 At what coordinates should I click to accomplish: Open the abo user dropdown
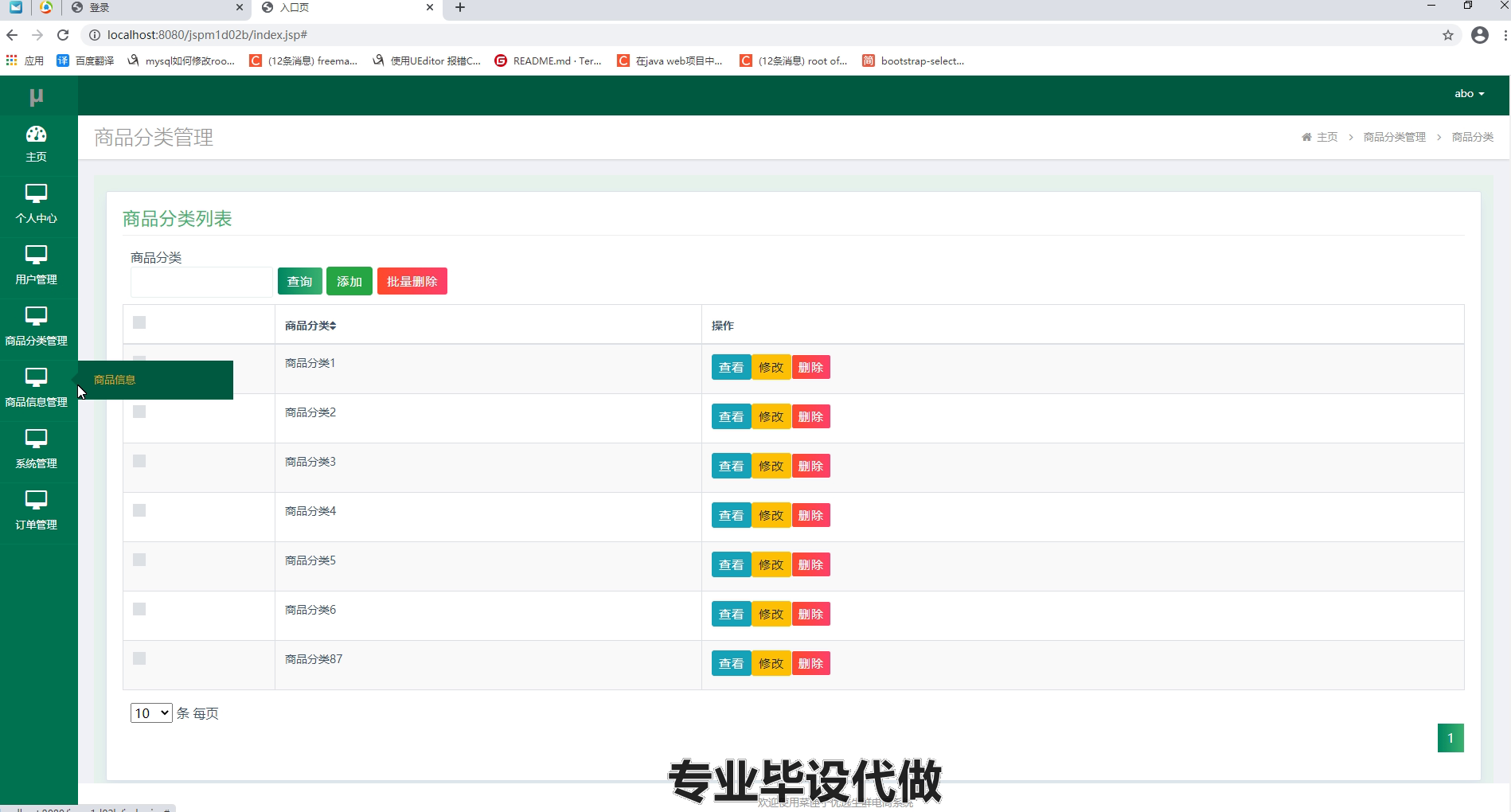click(1469, 94)
